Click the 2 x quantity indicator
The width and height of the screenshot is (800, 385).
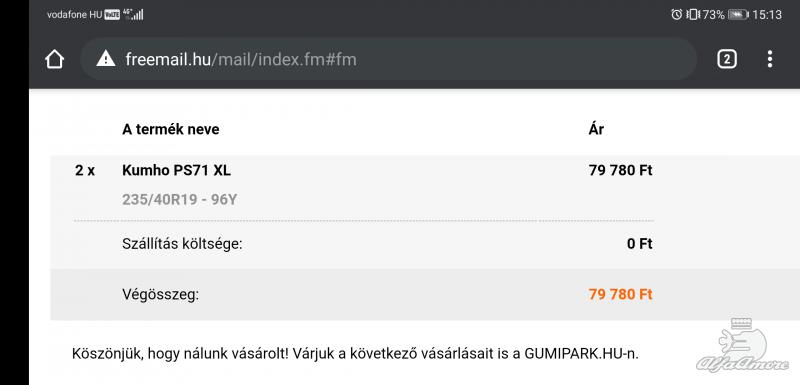[85, 170]
